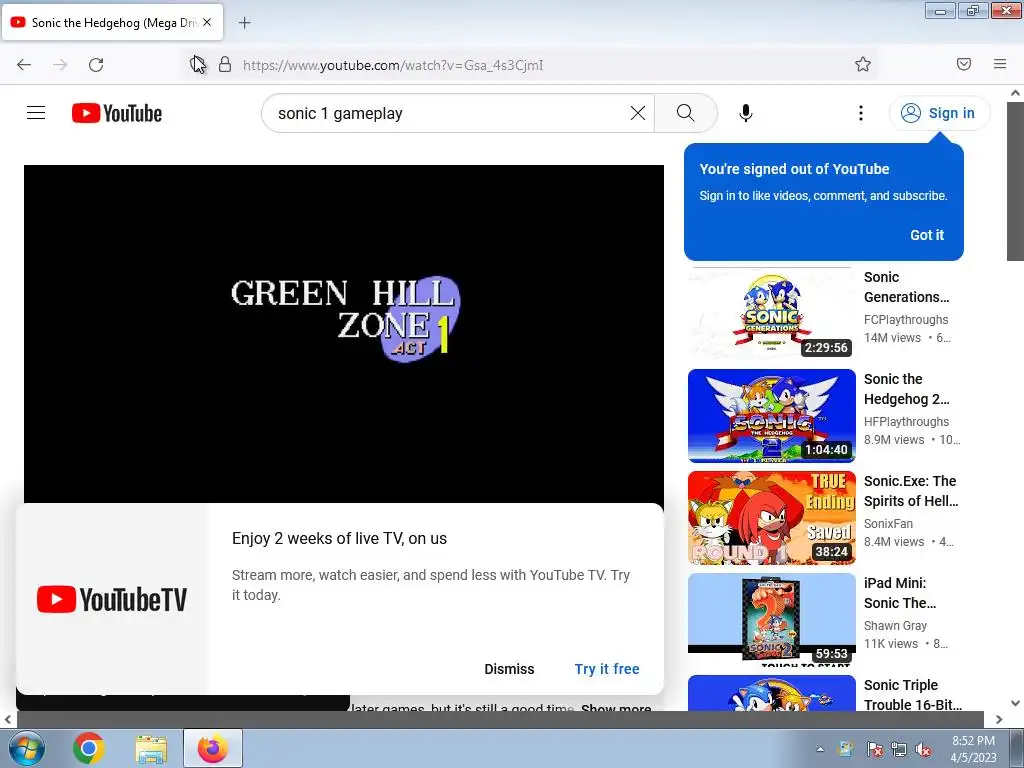Open Sonic Generations video thumbnail

click(771, 313)
